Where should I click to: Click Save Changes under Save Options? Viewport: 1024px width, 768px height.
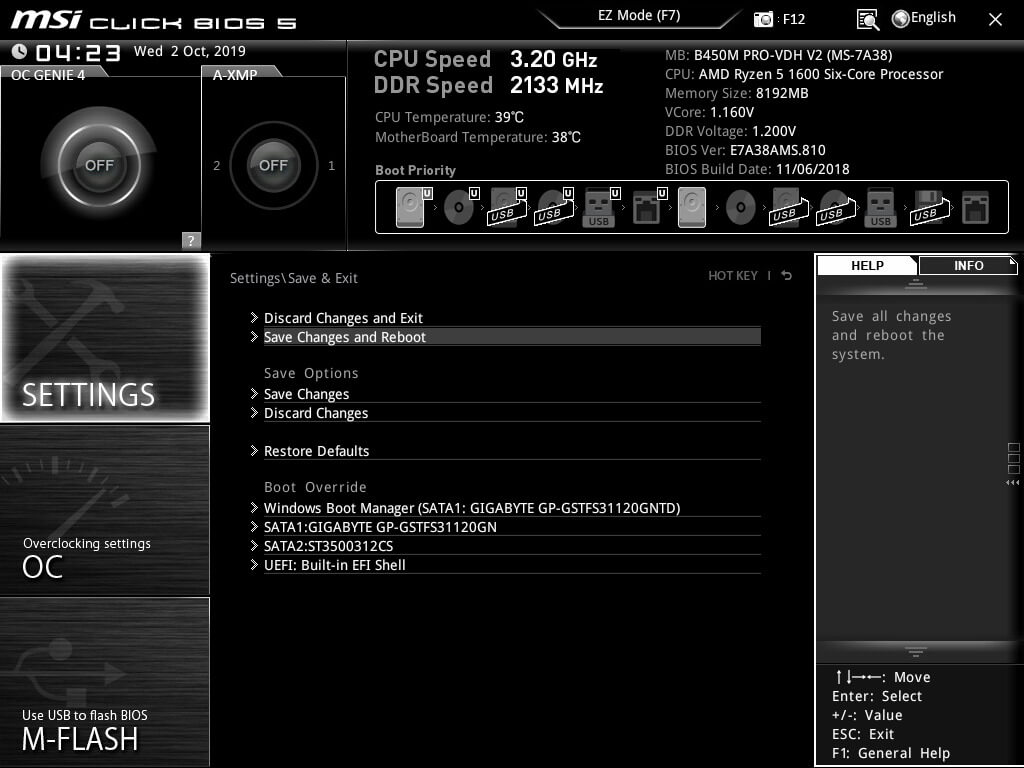505,394
